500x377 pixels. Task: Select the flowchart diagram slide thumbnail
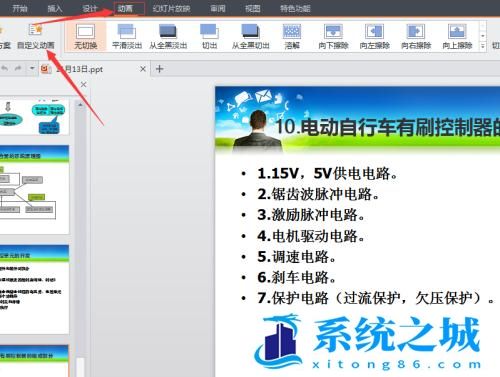pos(34,189)
